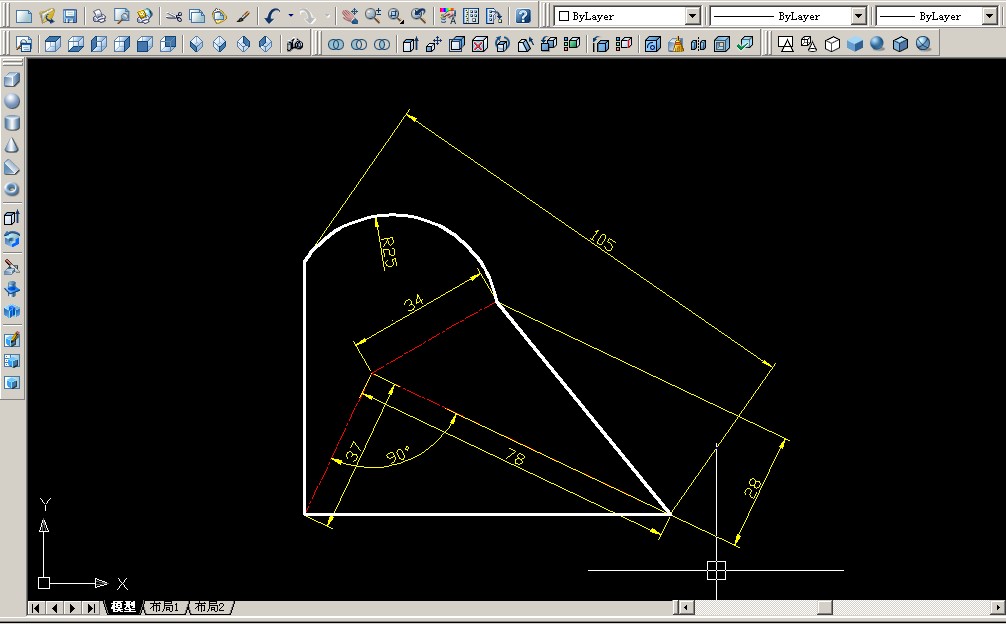This screenshot has height=624, width=1006.
Task: Switch to Top view
Action: (x=53, y=44)
